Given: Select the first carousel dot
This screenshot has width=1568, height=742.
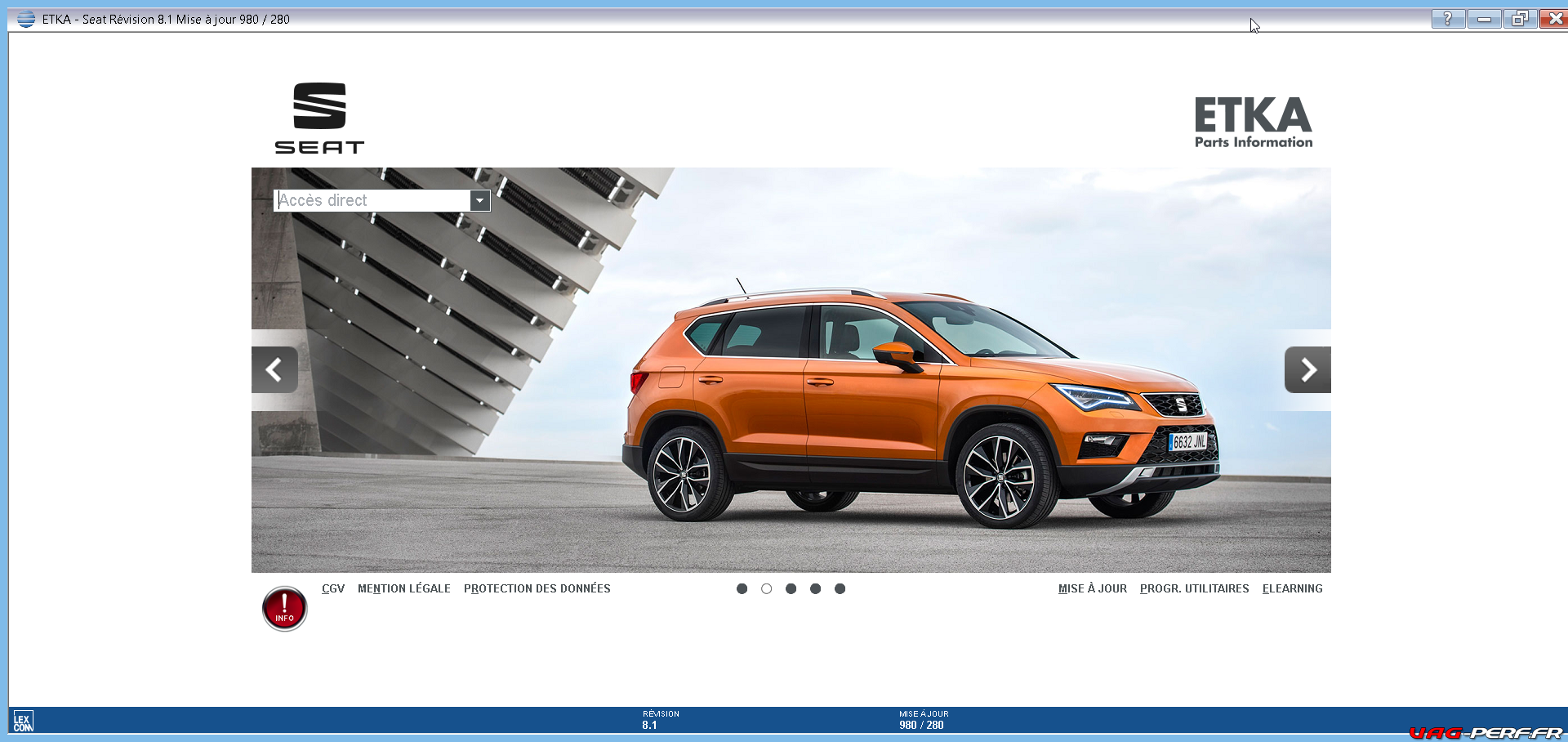Looking at the screenshot, I should coord(742,588).
